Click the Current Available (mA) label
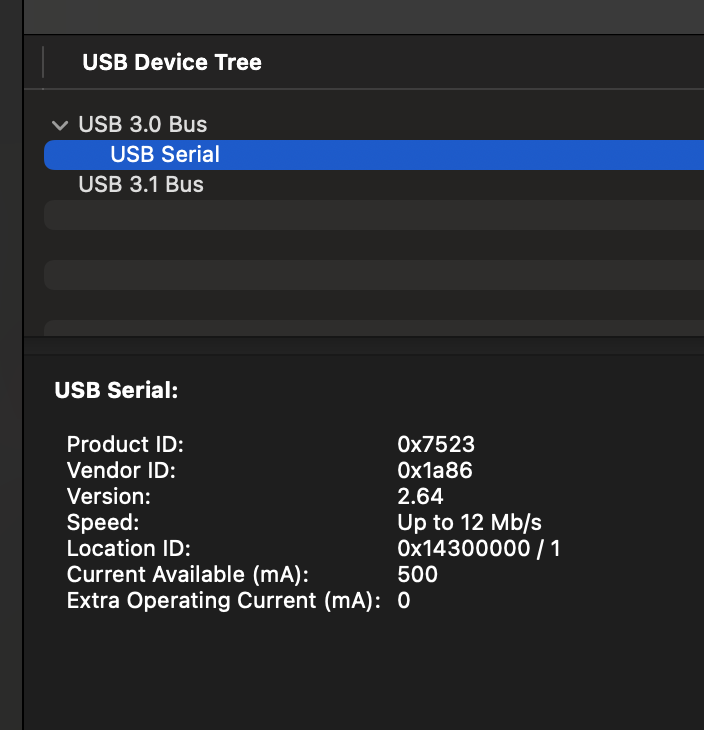 (188, 574)
